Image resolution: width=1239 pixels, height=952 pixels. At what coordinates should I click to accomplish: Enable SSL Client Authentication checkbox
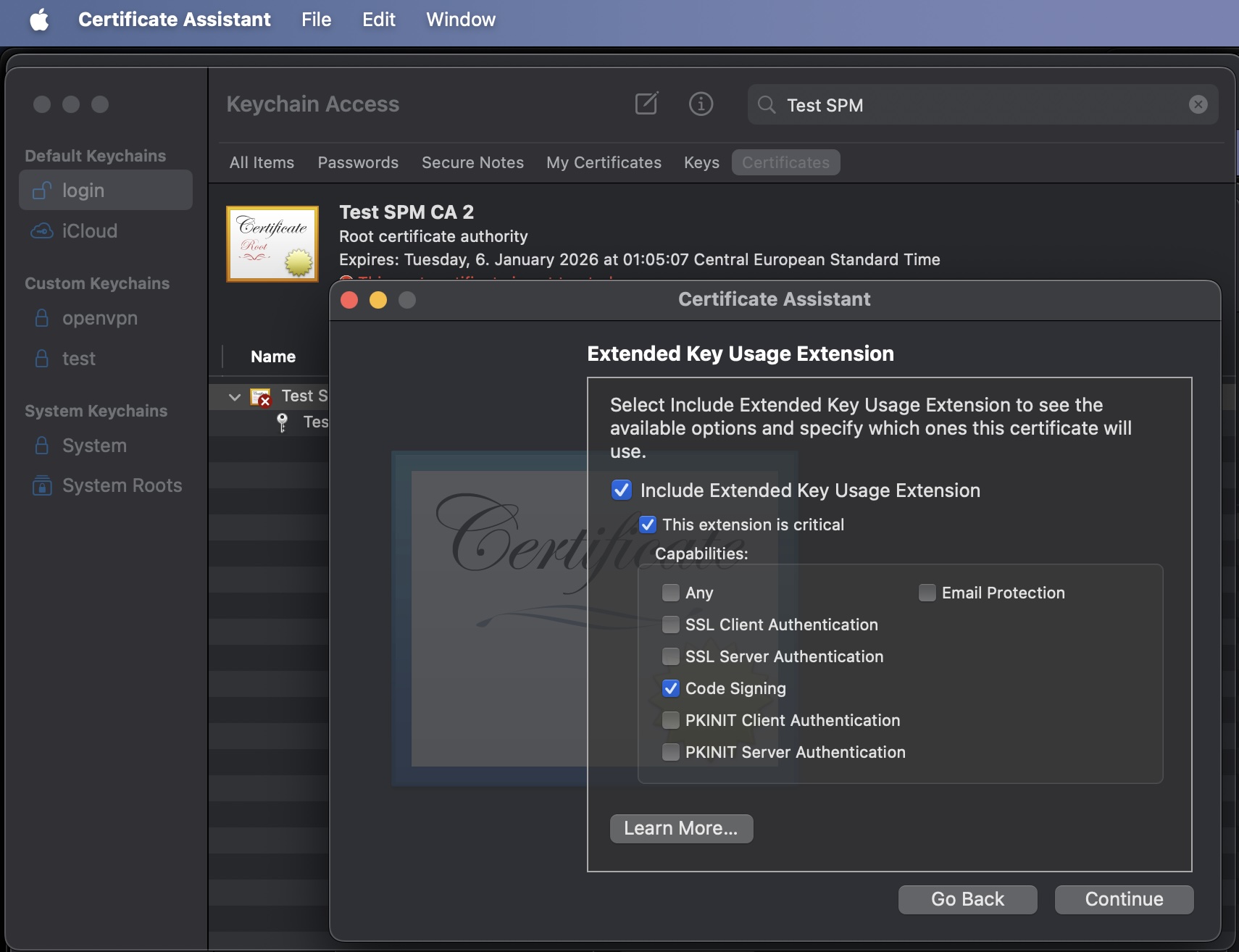671,625
